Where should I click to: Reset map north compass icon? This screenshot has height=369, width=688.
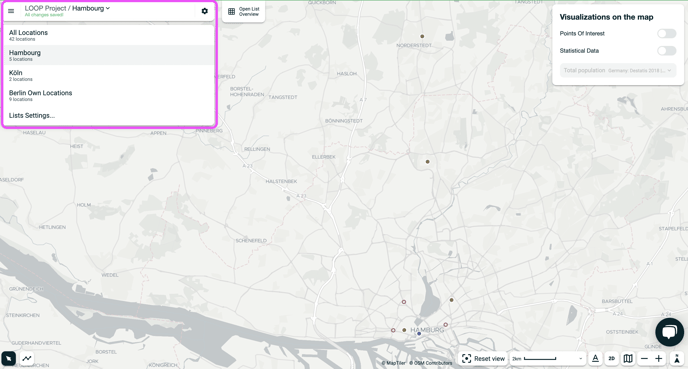point(677,358)
